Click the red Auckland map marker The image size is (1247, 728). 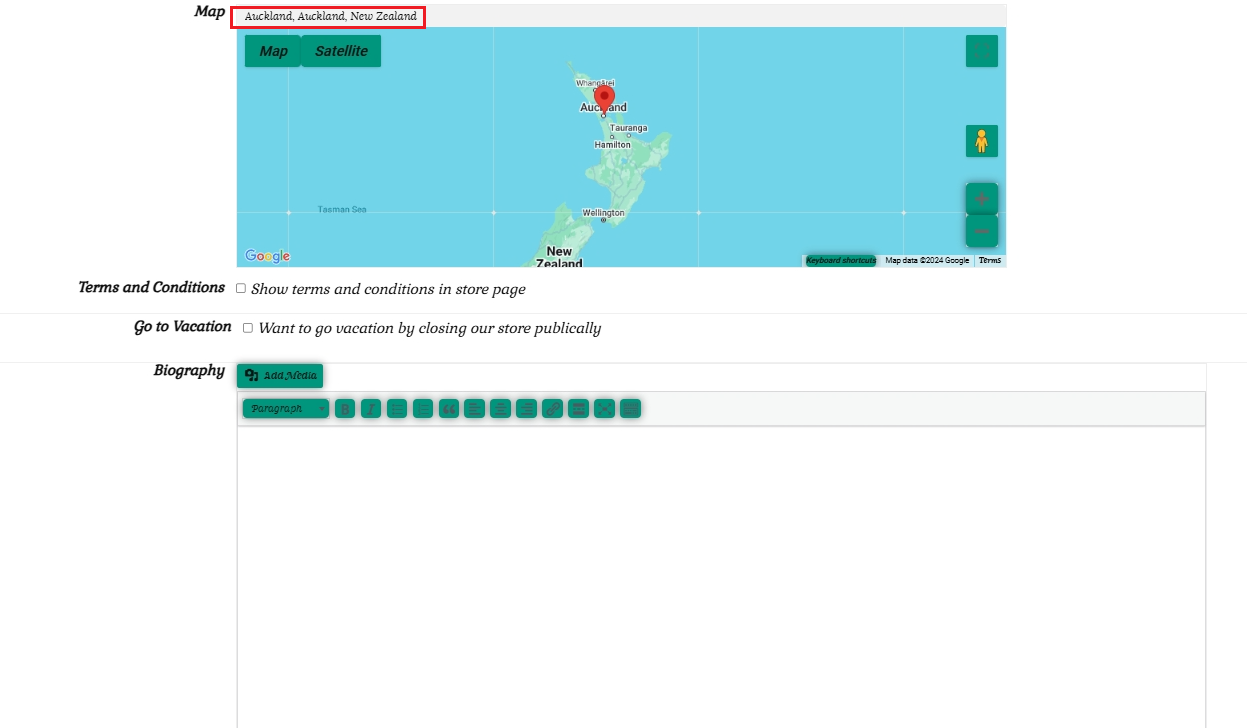[x=604, y=100]
